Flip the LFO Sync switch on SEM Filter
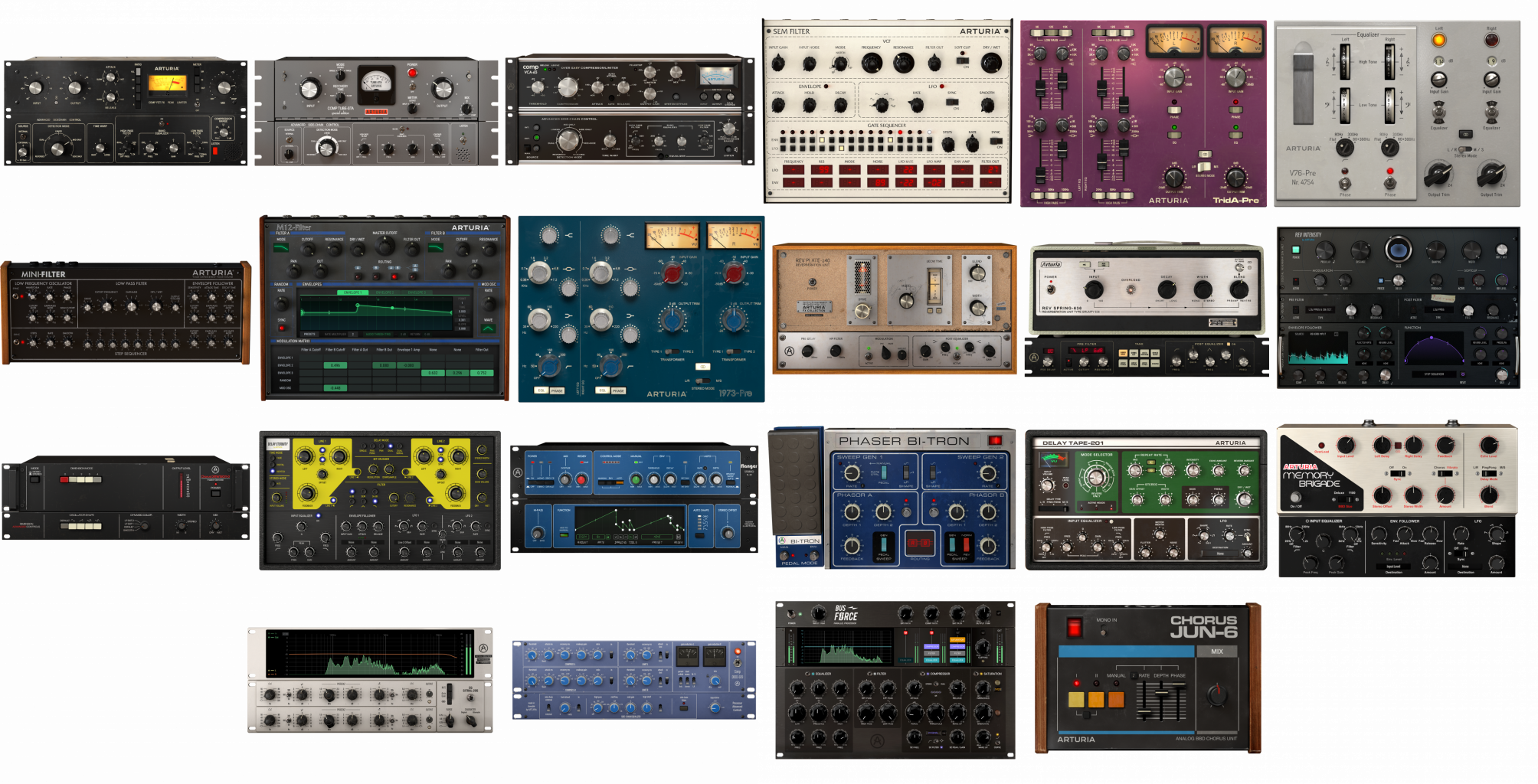Image resolution: width=1538 pixels, height=784 pixels. point(952,102)
